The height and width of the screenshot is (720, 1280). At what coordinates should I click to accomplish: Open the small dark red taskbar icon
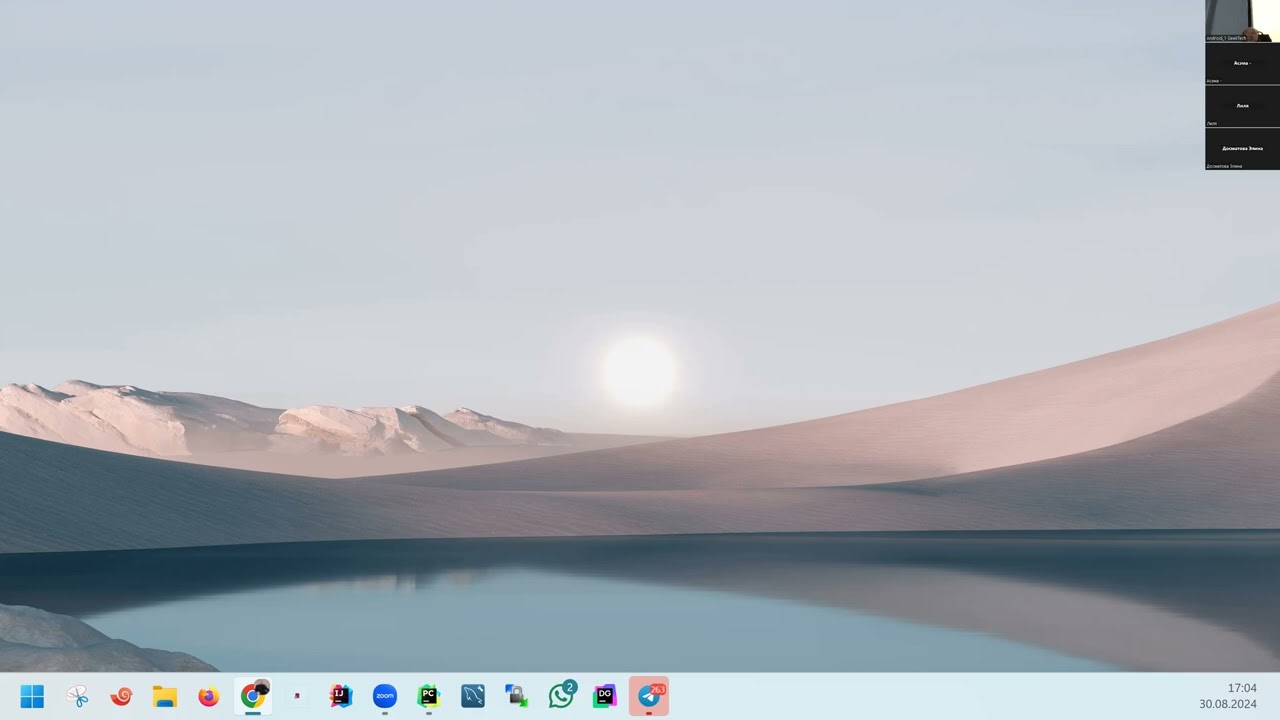pos(297,697)
